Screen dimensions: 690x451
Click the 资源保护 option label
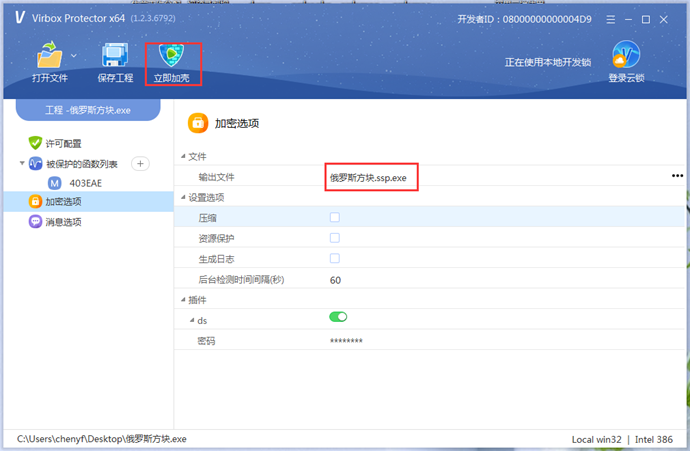pos(216,238)
